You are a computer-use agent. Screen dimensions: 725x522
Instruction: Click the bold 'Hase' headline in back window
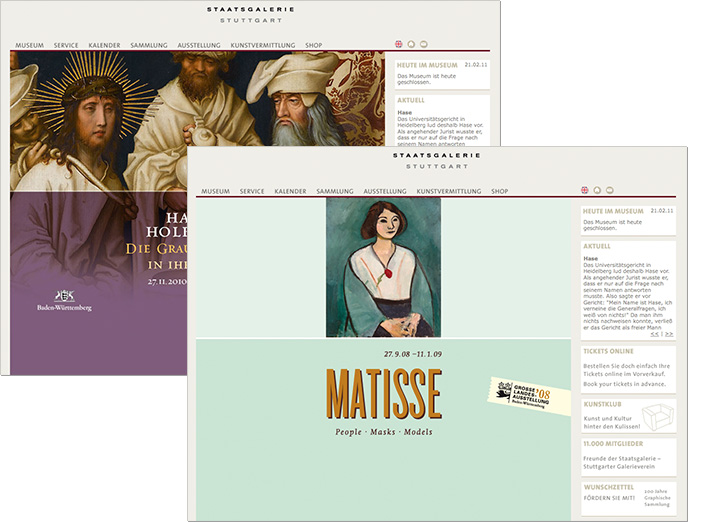click(x=405, y=112)
